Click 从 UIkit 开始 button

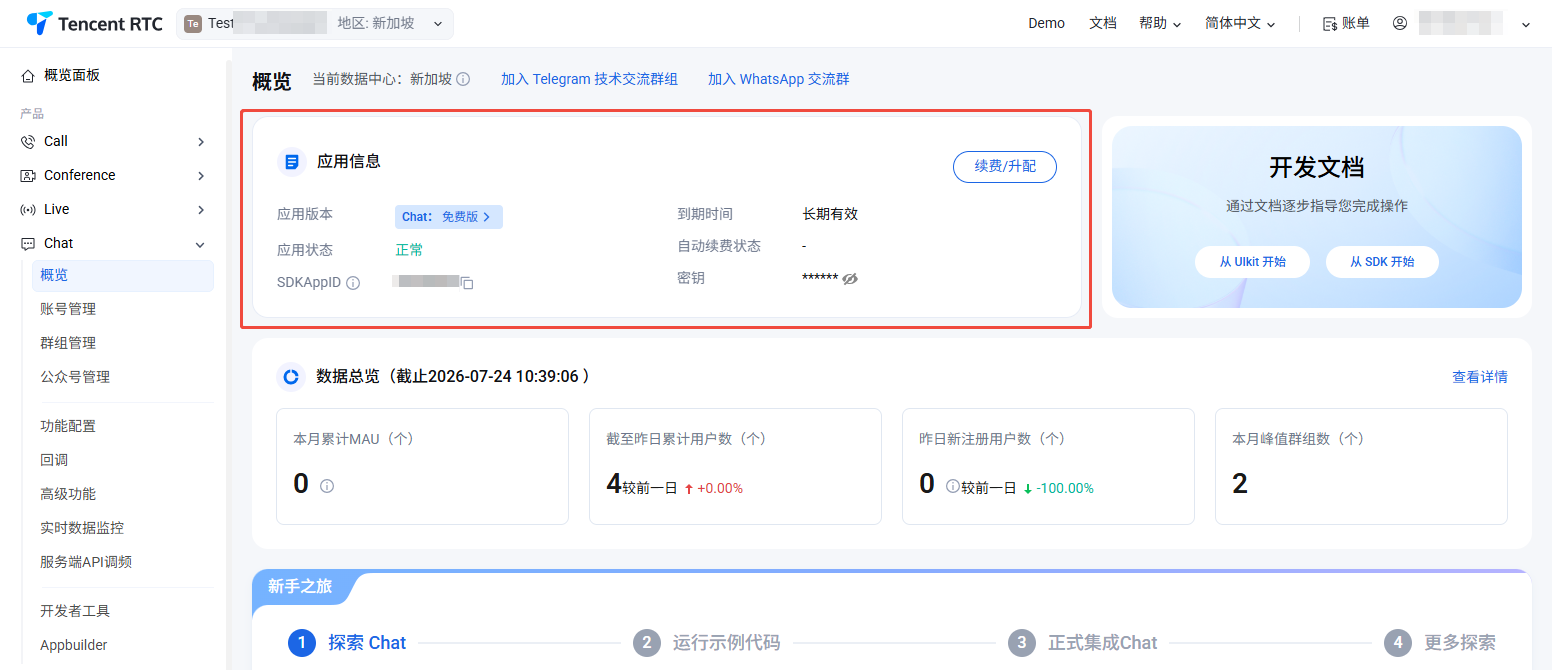[1252, 262]
